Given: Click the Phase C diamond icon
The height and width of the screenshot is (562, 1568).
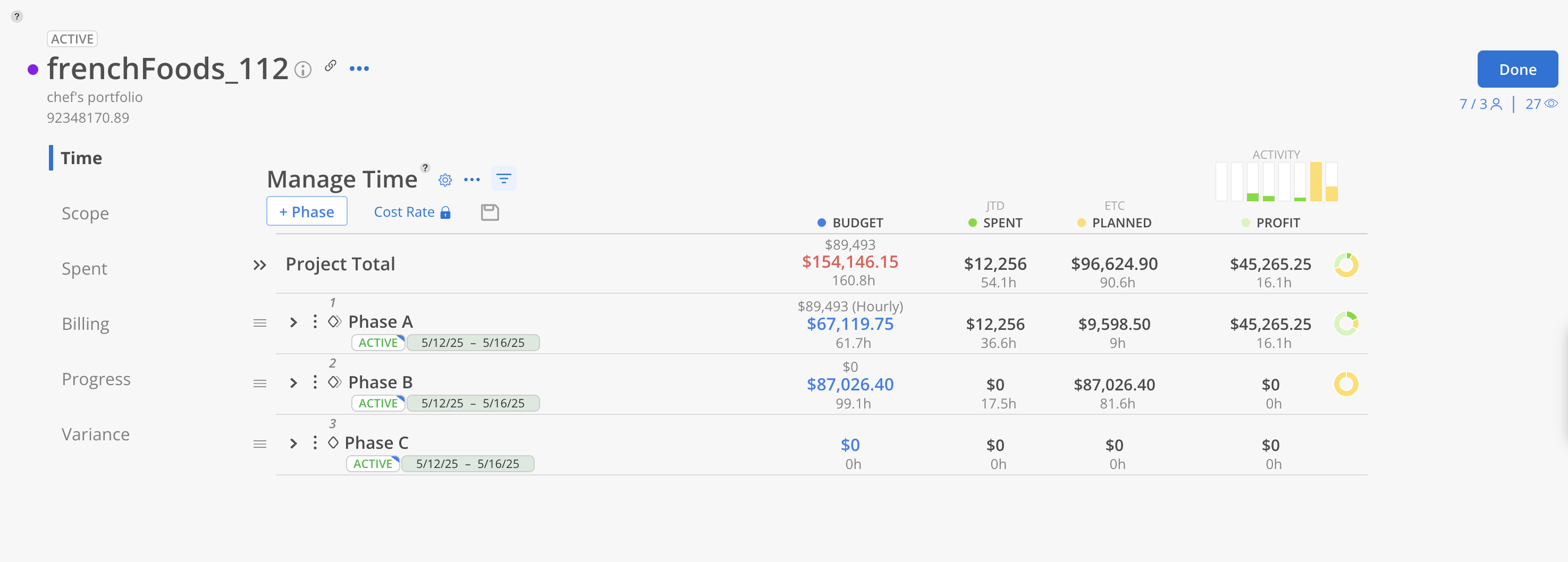Looking at the screenshot, I should point(333,442).
